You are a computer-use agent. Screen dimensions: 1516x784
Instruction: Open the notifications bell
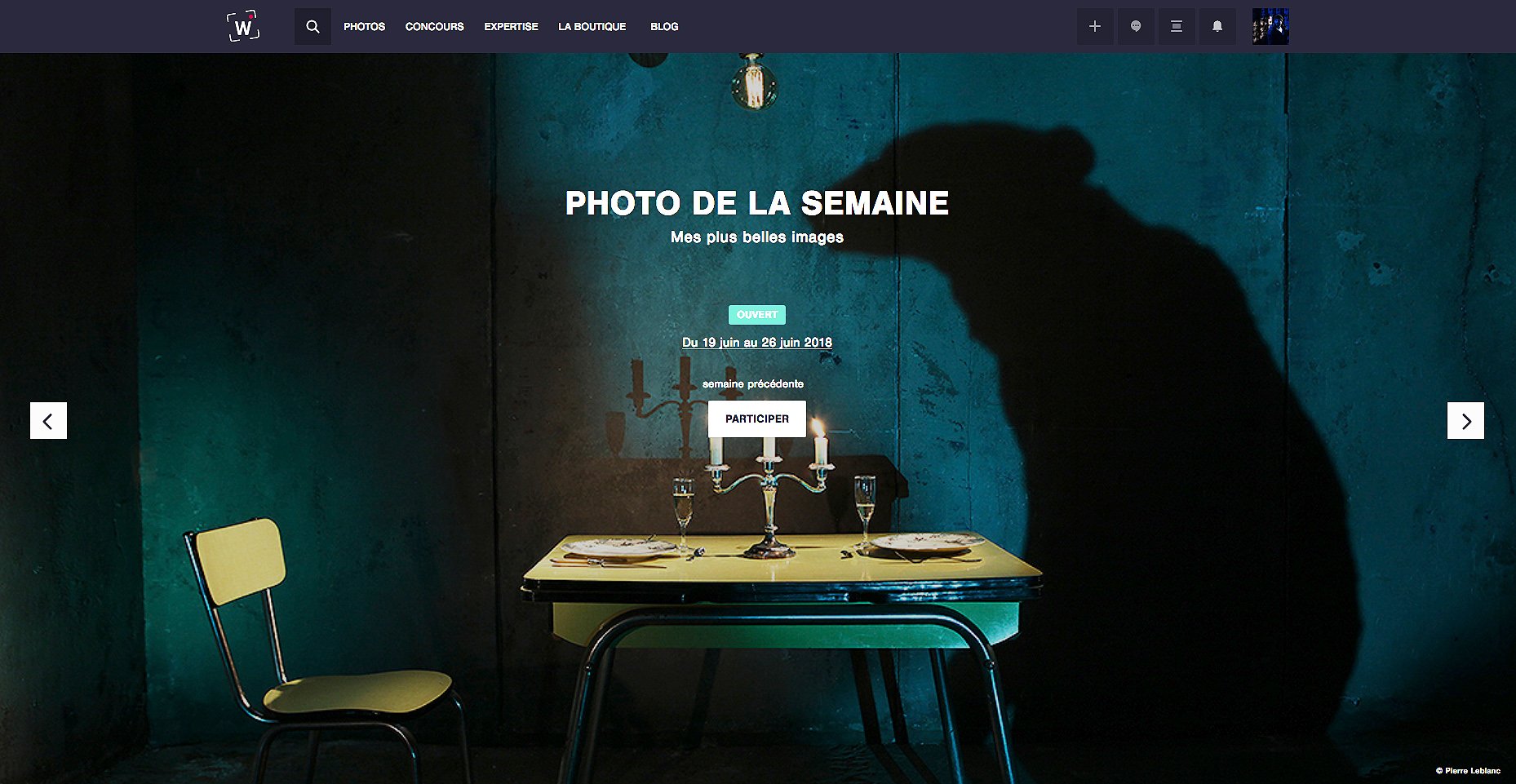pyautogui.click(x=1217, y=26)
